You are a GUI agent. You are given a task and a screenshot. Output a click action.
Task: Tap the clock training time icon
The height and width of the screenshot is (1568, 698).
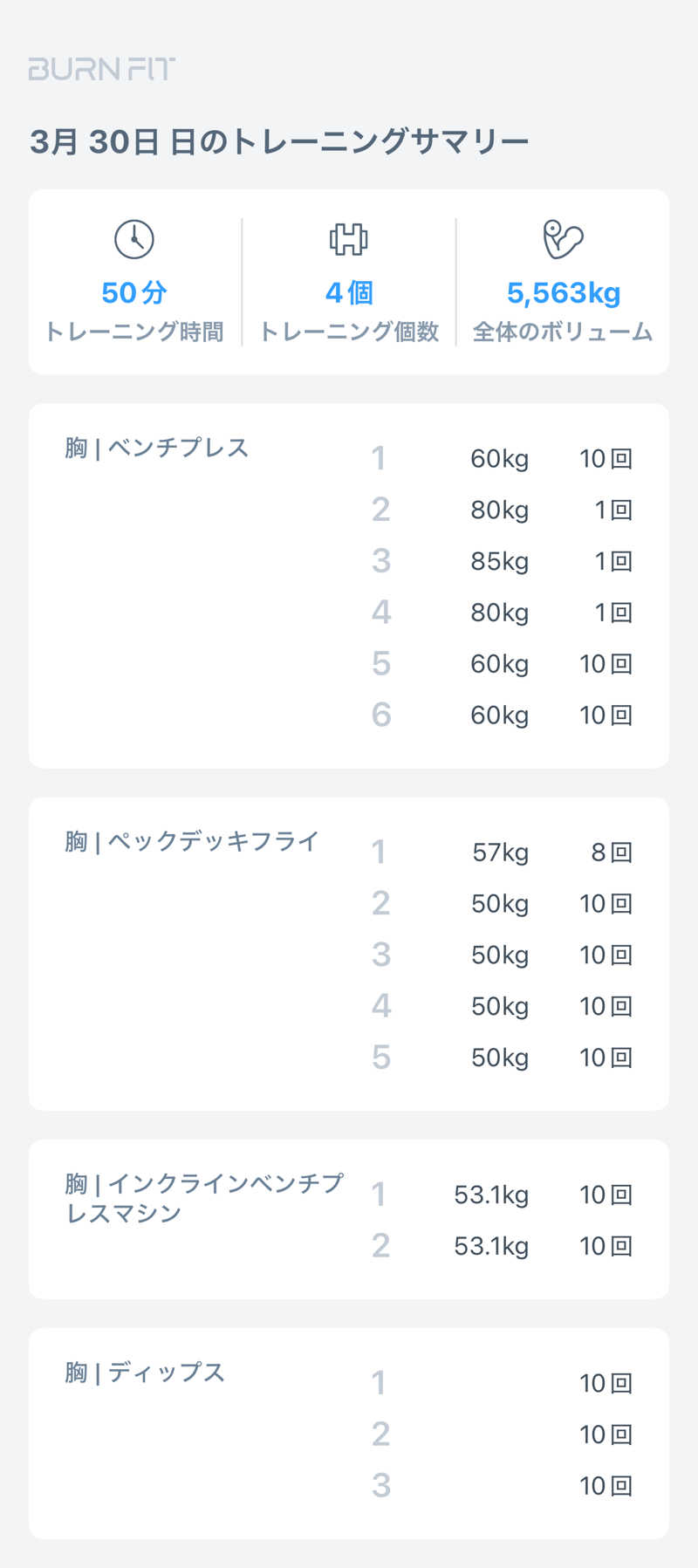(134, 239)
